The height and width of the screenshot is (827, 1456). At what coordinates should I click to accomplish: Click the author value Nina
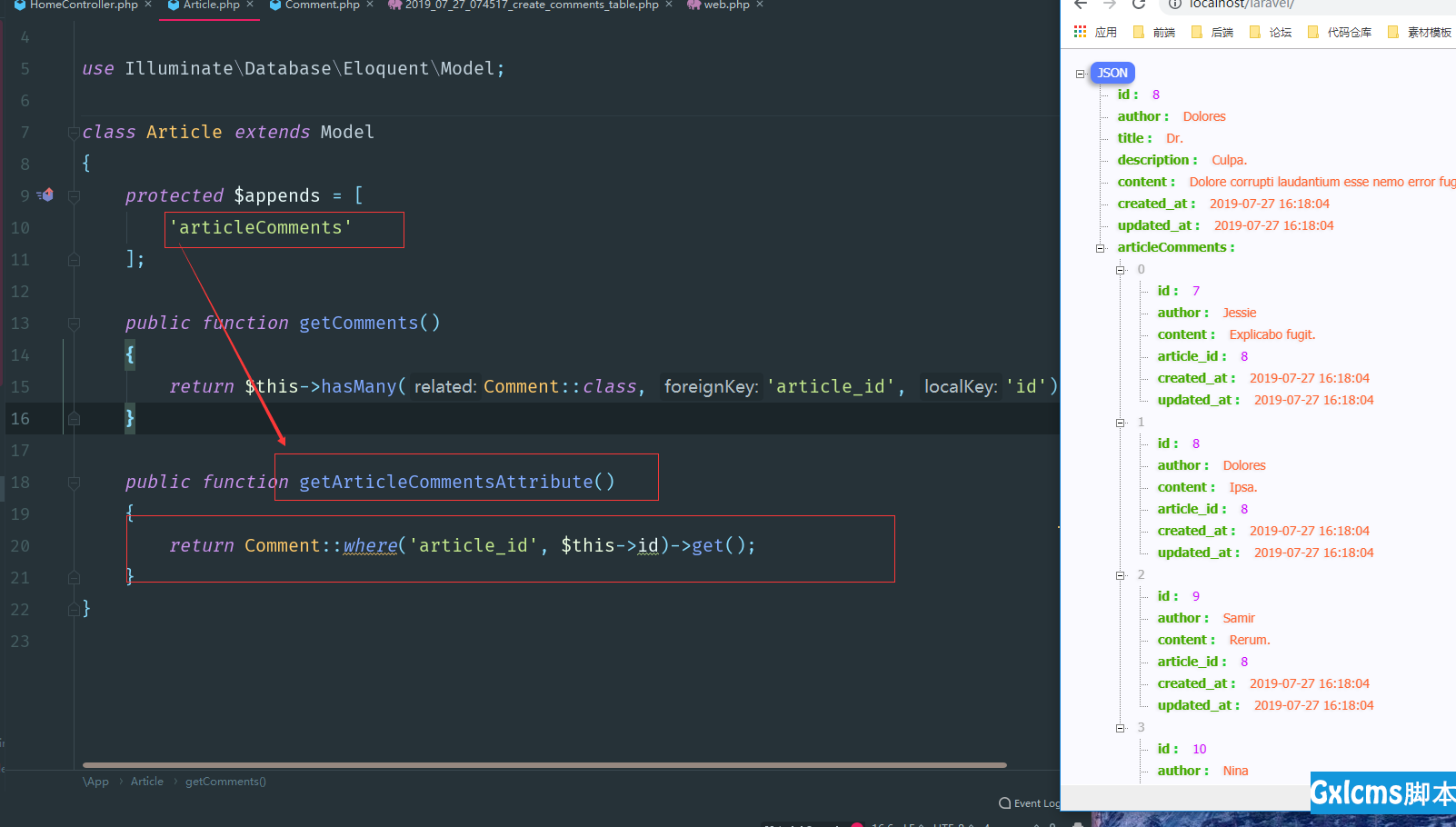[x=1235, y=771]
